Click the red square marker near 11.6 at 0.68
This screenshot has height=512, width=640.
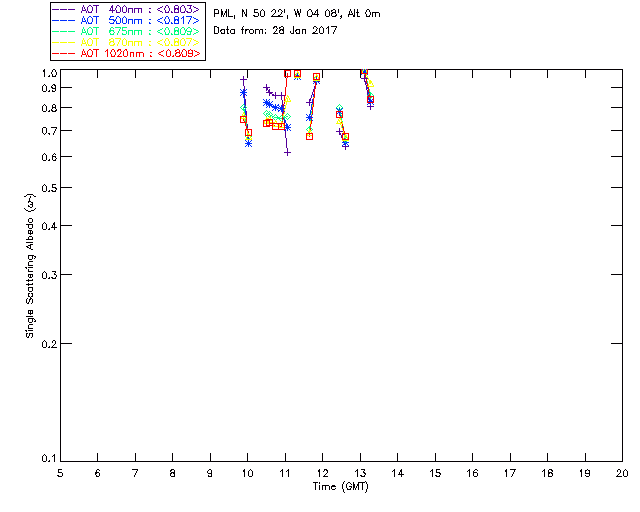[x=309, y=136]
